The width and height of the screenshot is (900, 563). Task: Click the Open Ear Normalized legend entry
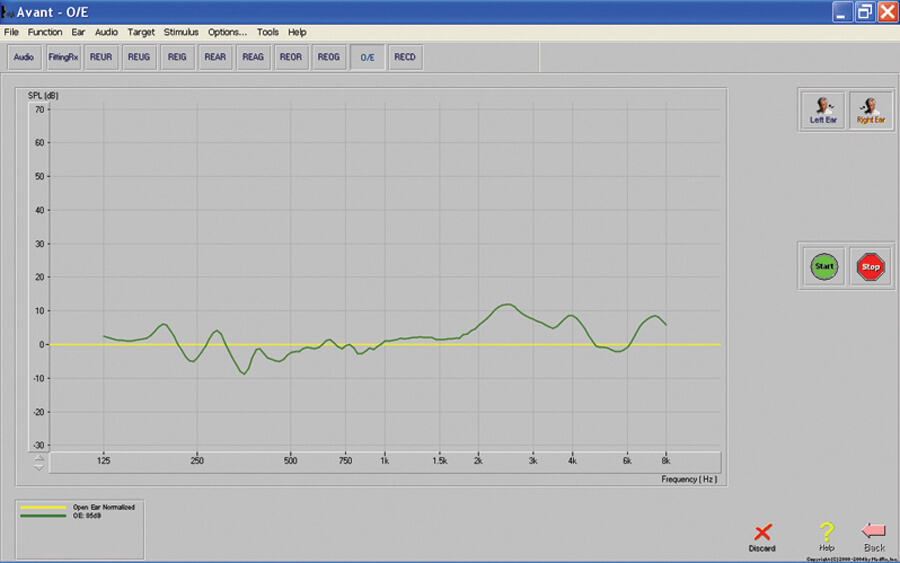pos(80,507)
